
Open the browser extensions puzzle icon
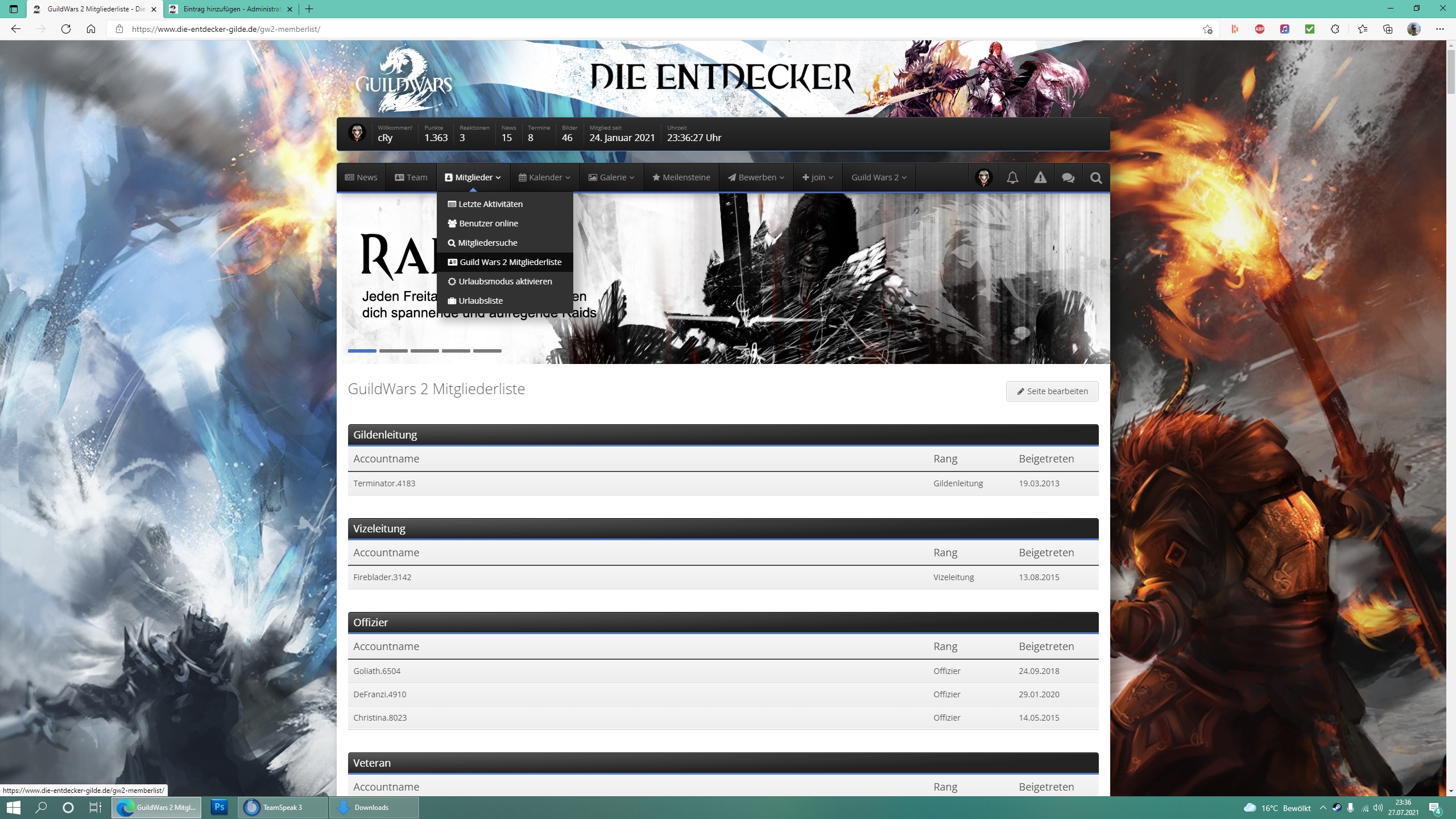click(x=1335, y=29)
